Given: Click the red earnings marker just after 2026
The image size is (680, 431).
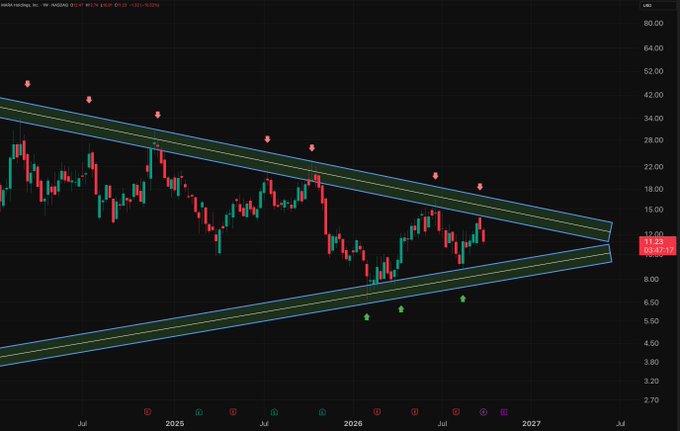Looking at the screenshot, I should pyautogui.click(x=377, y=411).
